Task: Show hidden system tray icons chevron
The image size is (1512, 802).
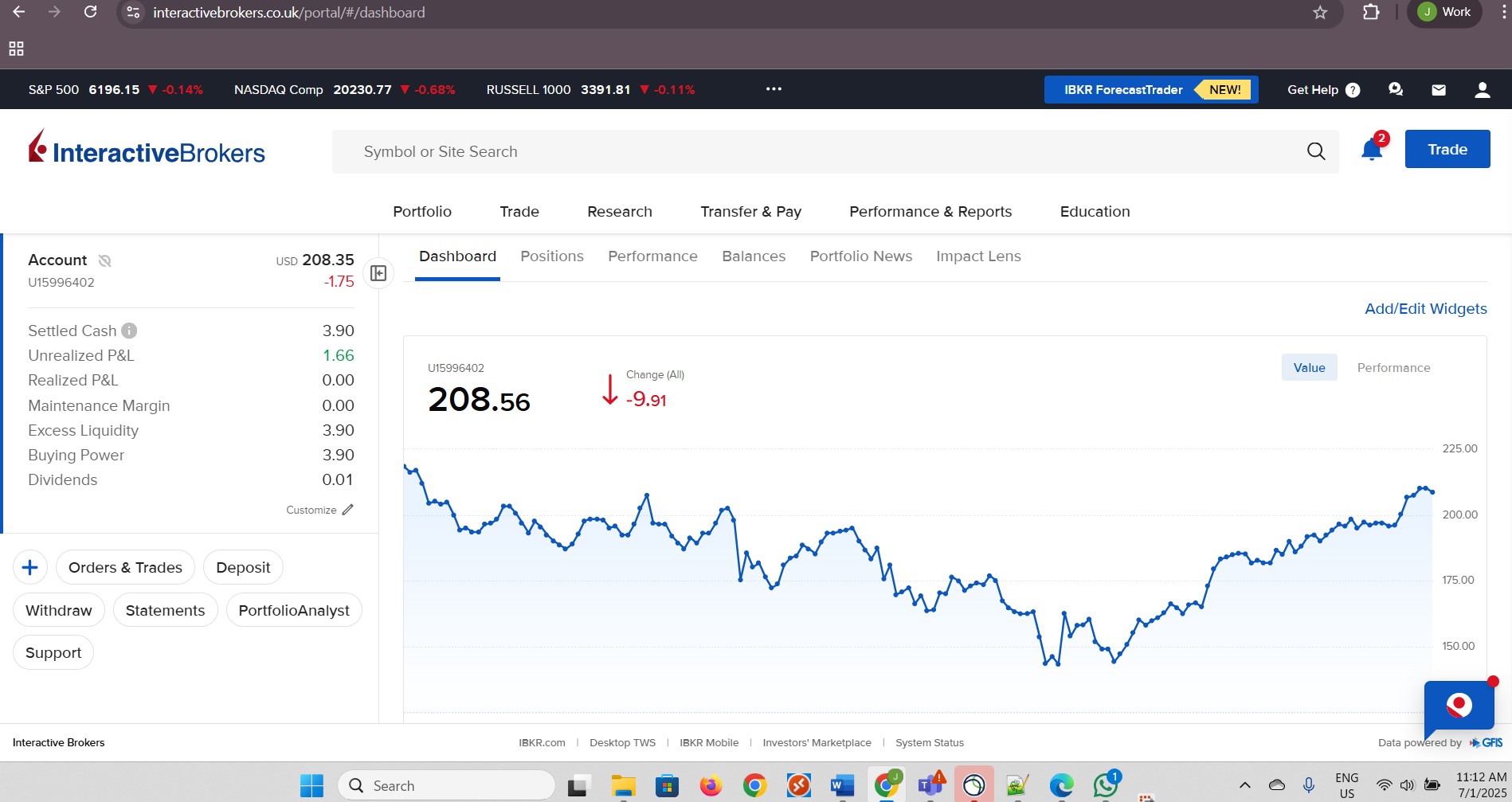Action: 1245,785
